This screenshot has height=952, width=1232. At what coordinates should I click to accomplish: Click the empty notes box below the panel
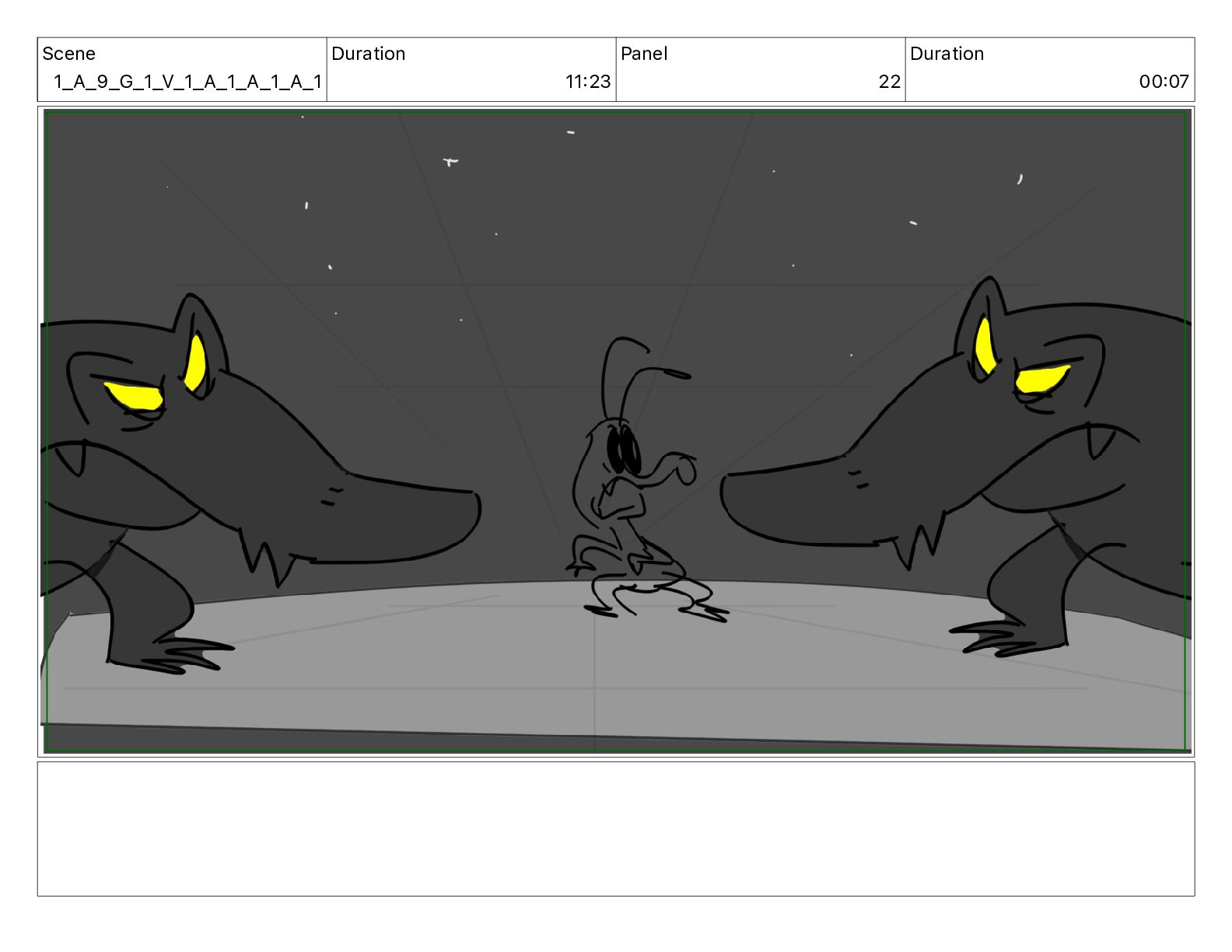[616, 829]
